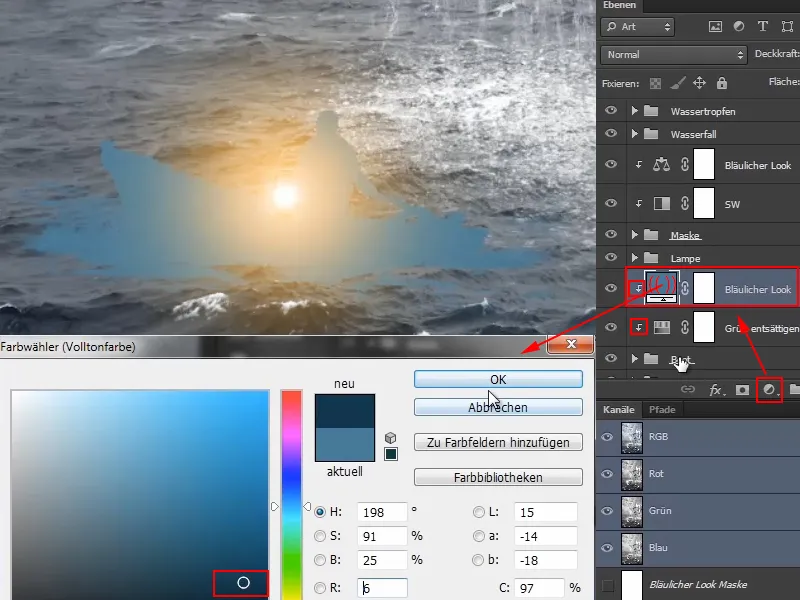Image resolution: width=800 pixels, height=600 pixels.
Task: Filter layers by type (T) icon
Action: [763, 27]
